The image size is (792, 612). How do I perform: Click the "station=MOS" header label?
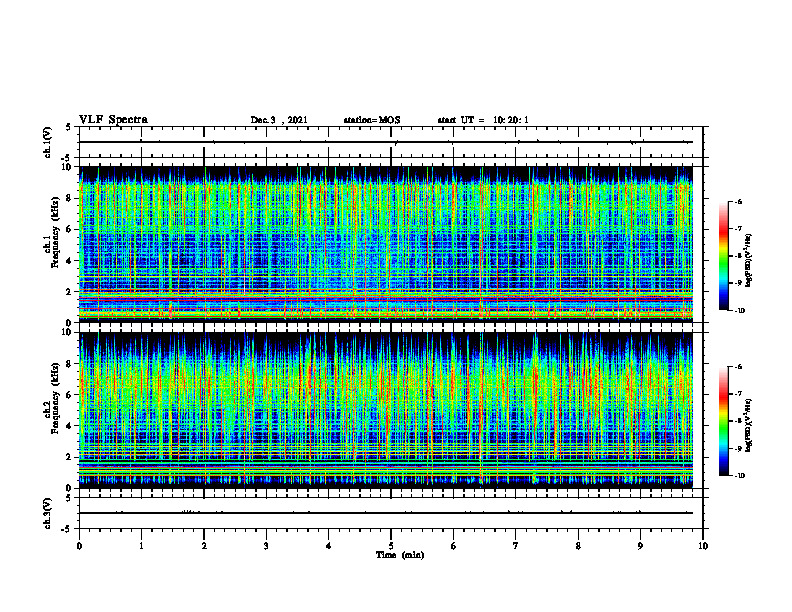point(372,120)
